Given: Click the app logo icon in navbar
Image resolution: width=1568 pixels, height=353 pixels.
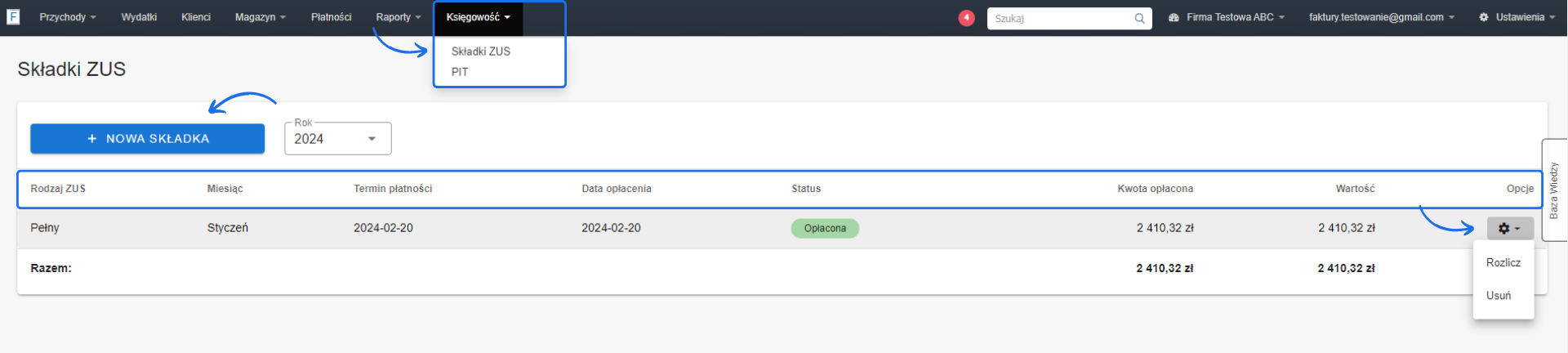Looking at the screenshot, I should (x=13, y=17).
